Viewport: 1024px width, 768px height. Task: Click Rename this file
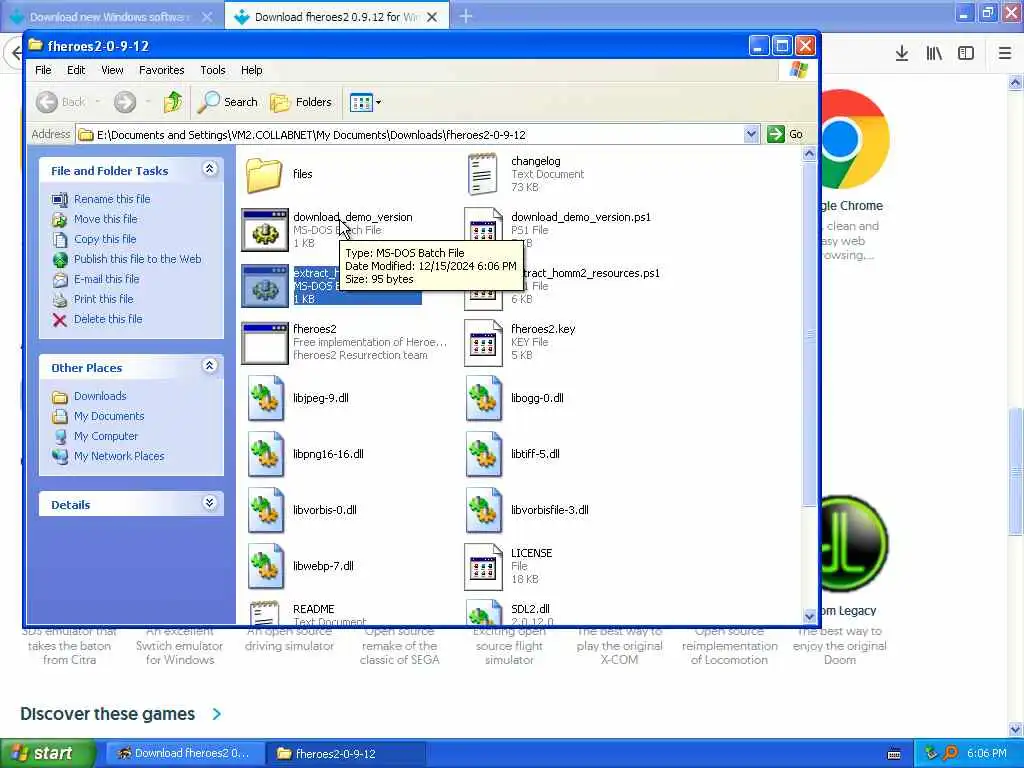(112, 199)
